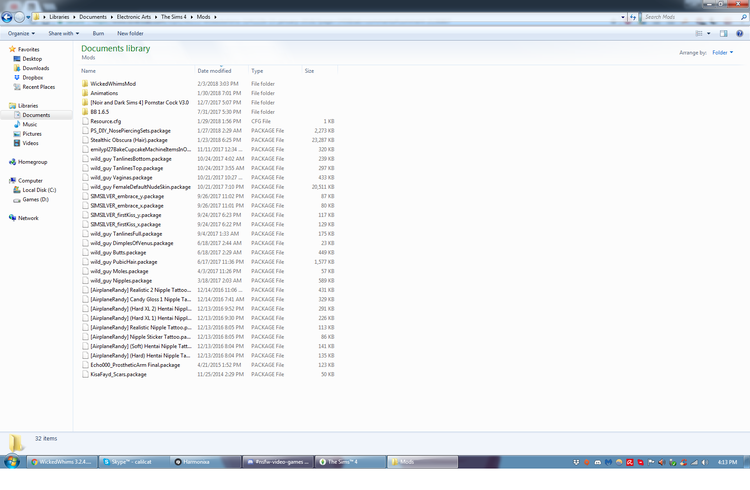Select Electronic Arts in the address breadcrumb

[x=133, y=17]
